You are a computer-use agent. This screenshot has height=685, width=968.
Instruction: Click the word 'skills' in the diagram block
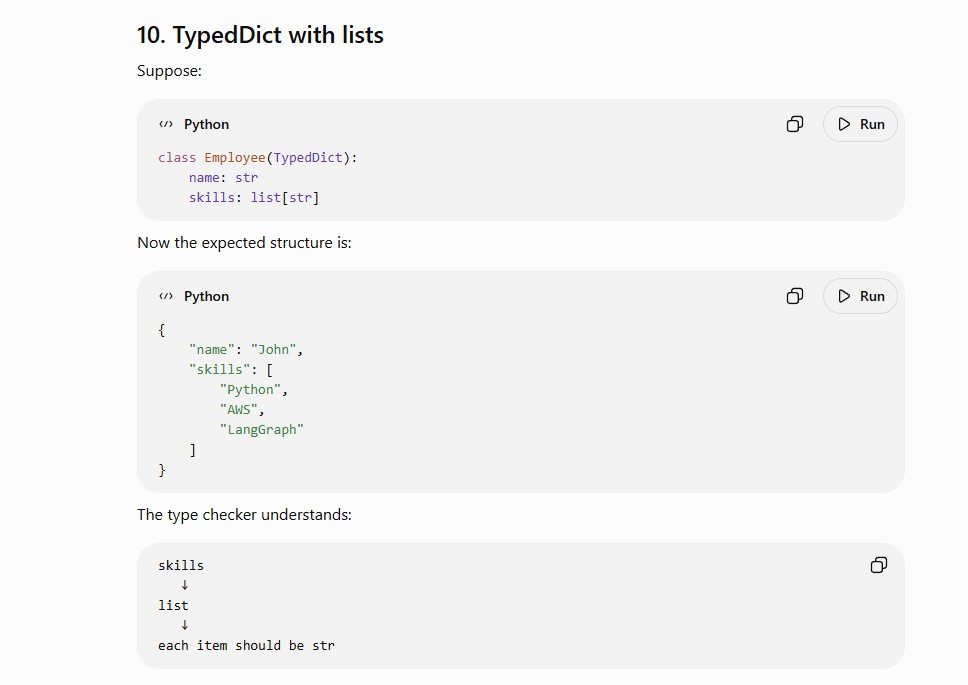point(181,565)
